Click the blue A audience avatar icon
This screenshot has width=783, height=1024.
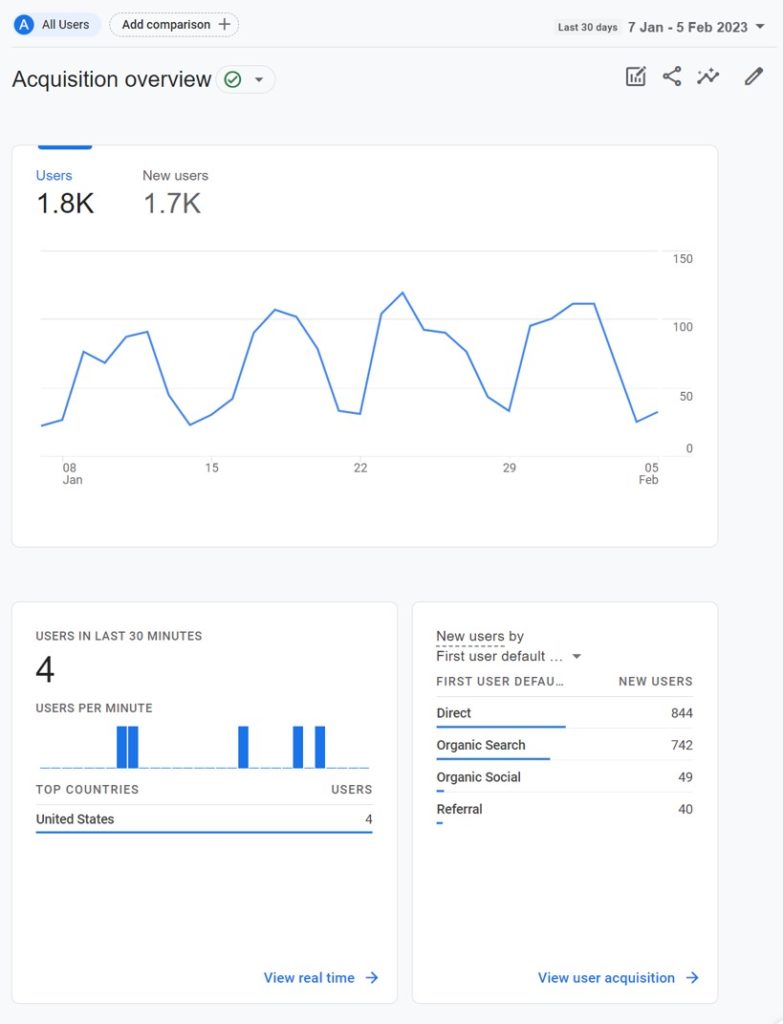[22, 24]
